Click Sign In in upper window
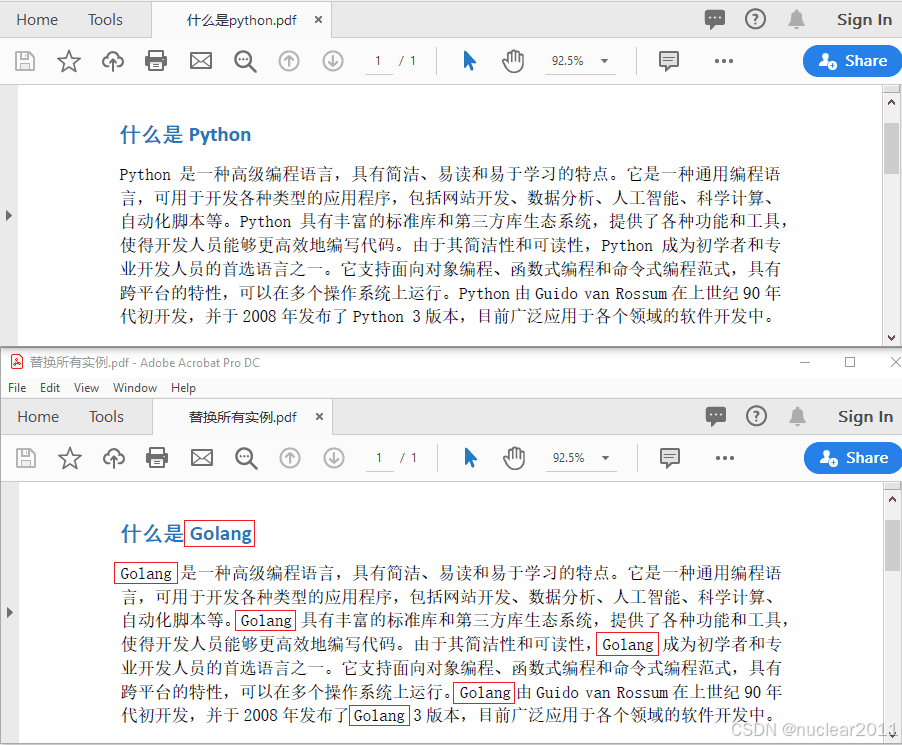Image resolution: width=902 pixels, height=745 pixels. 864,20
